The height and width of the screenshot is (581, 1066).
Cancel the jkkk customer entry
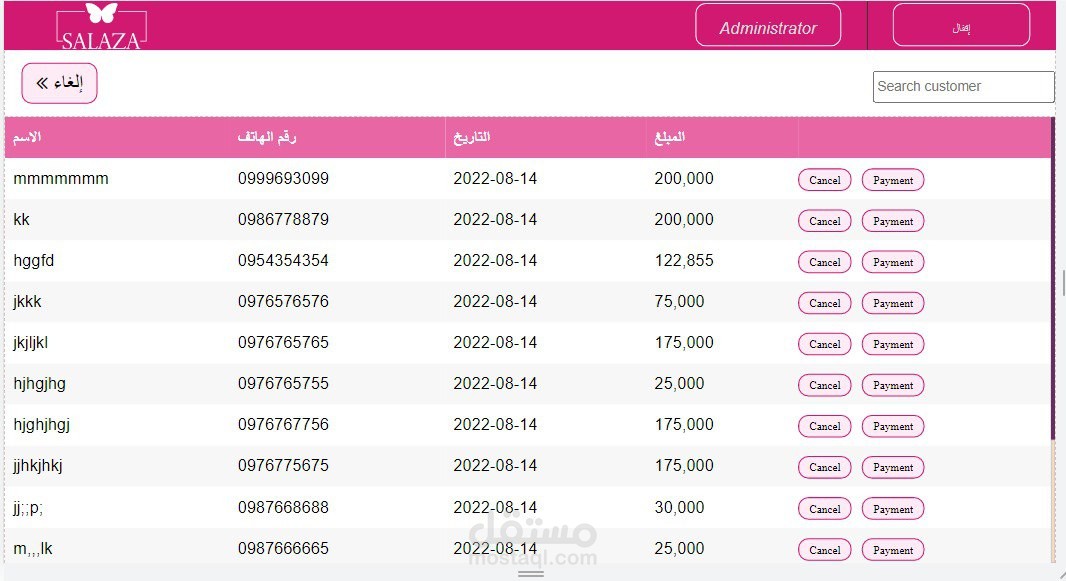tap(825, 303)
